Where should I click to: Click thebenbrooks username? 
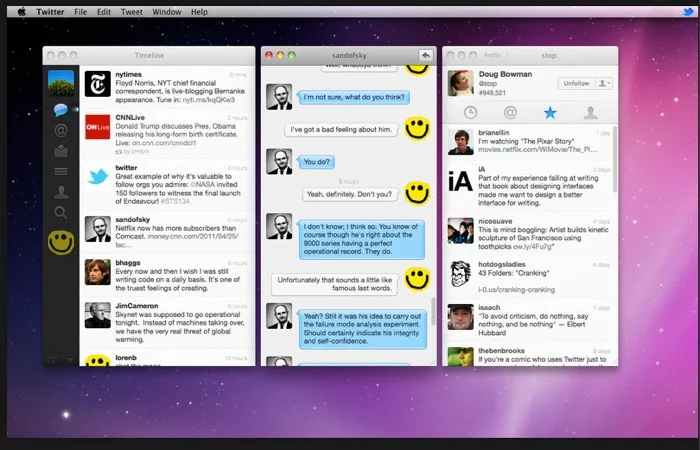click(x=501, y=350)
